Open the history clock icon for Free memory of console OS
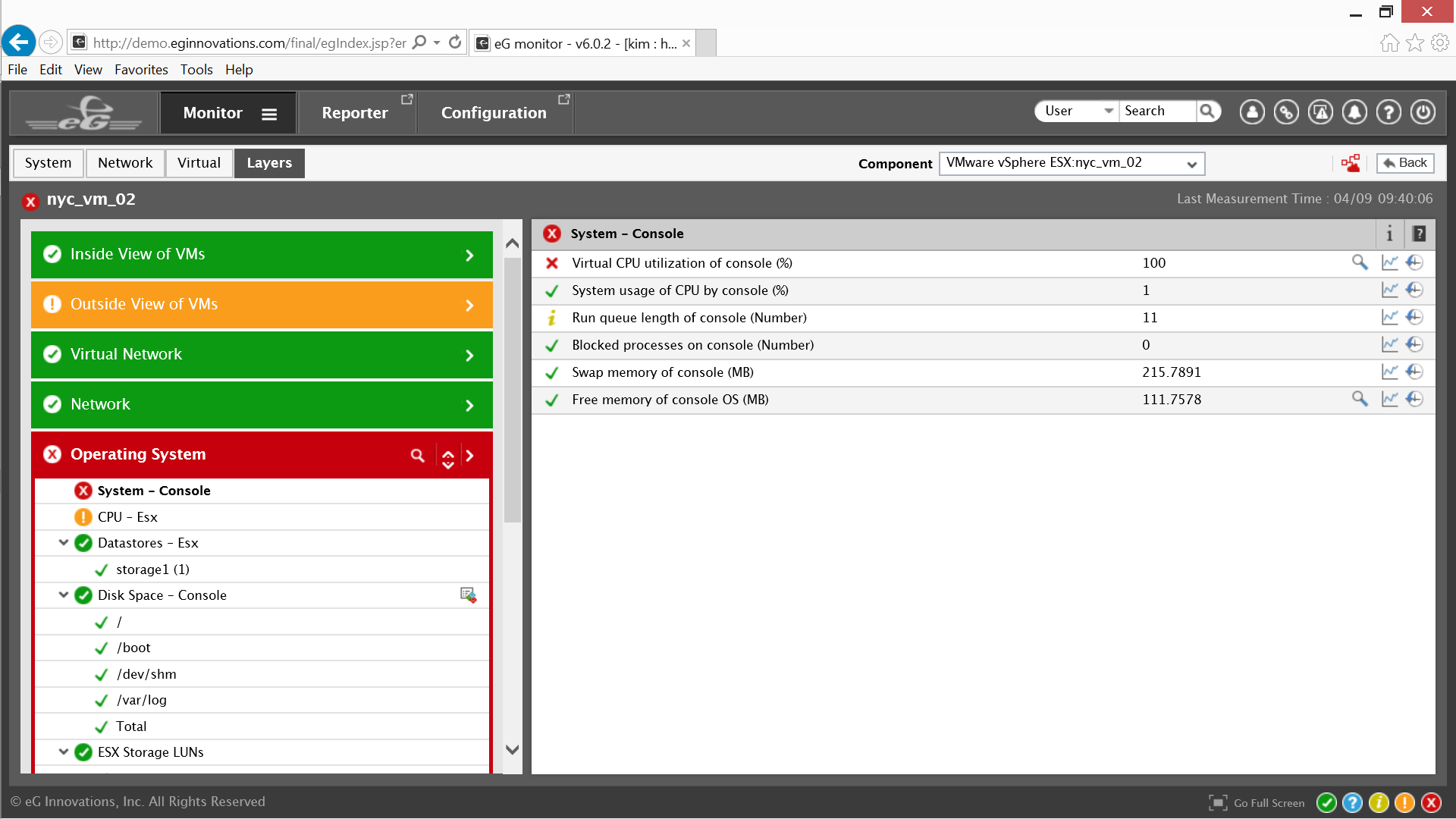Screen dimensions: 1456x819 (x=1414, y=399)
